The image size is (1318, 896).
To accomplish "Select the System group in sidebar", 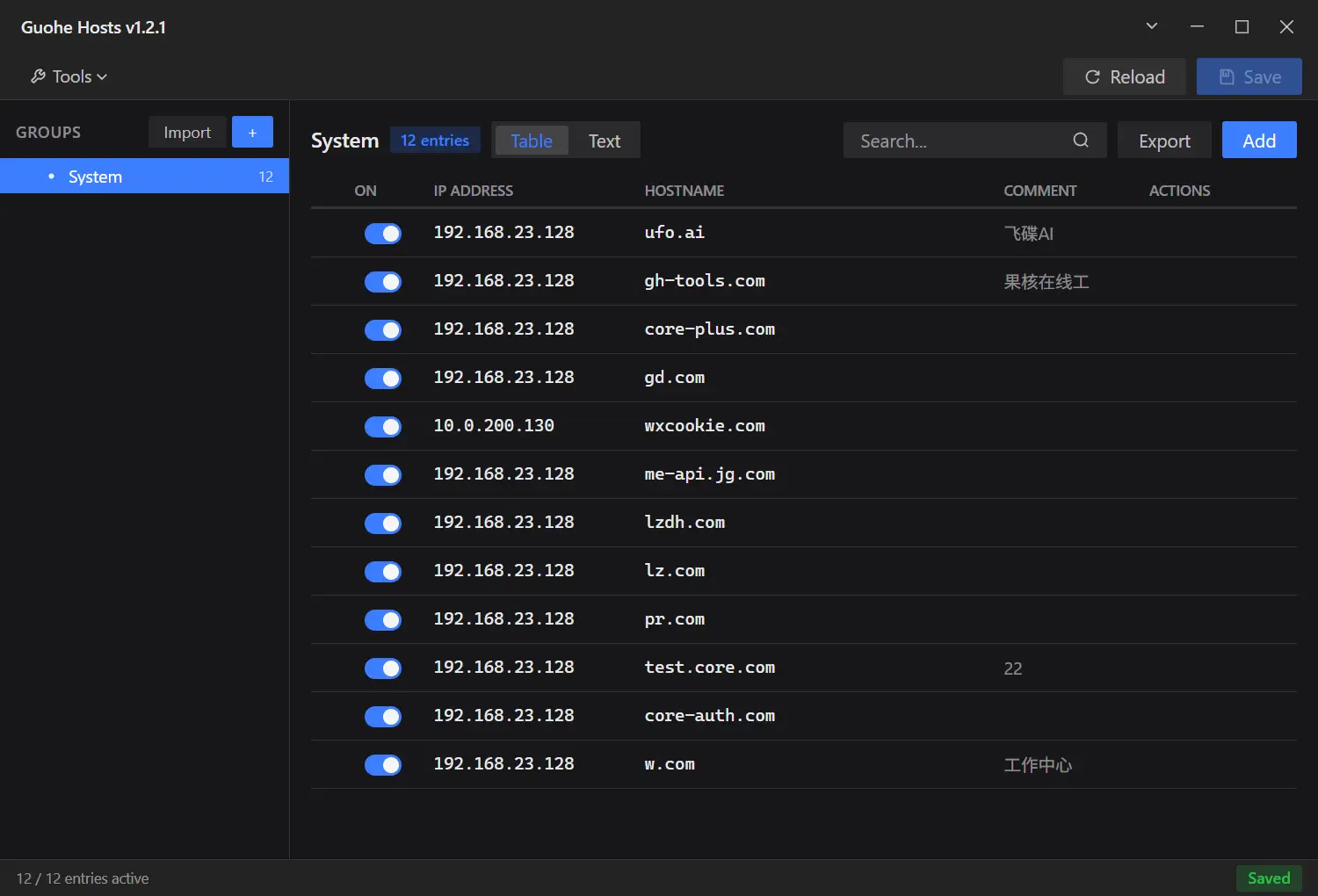I will pyautogui.click(x=144, y=177).
